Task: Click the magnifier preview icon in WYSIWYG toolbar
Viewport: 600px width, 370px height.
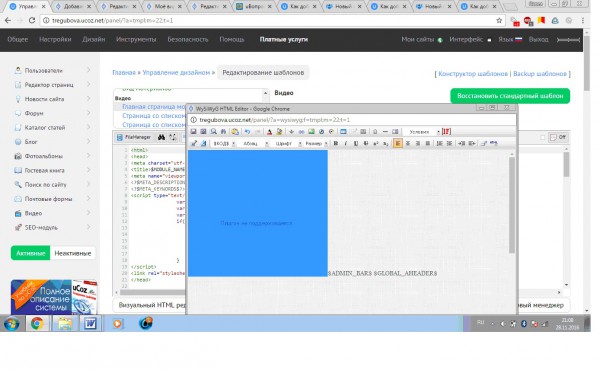Action: tap(214, 132)
